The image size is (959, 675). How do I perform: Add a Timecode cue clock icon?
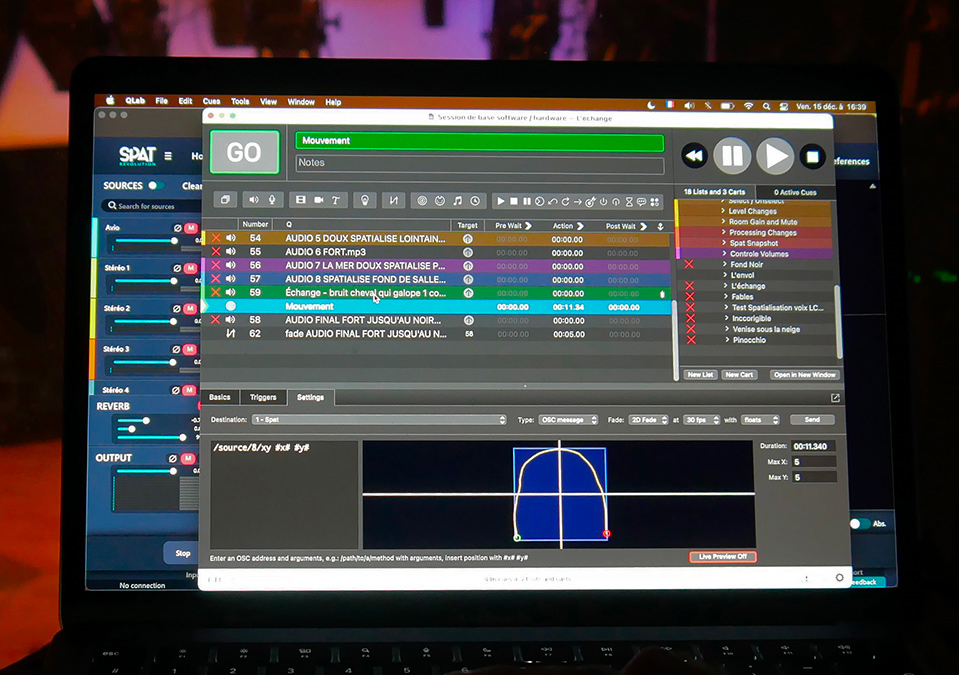[475, 201]
